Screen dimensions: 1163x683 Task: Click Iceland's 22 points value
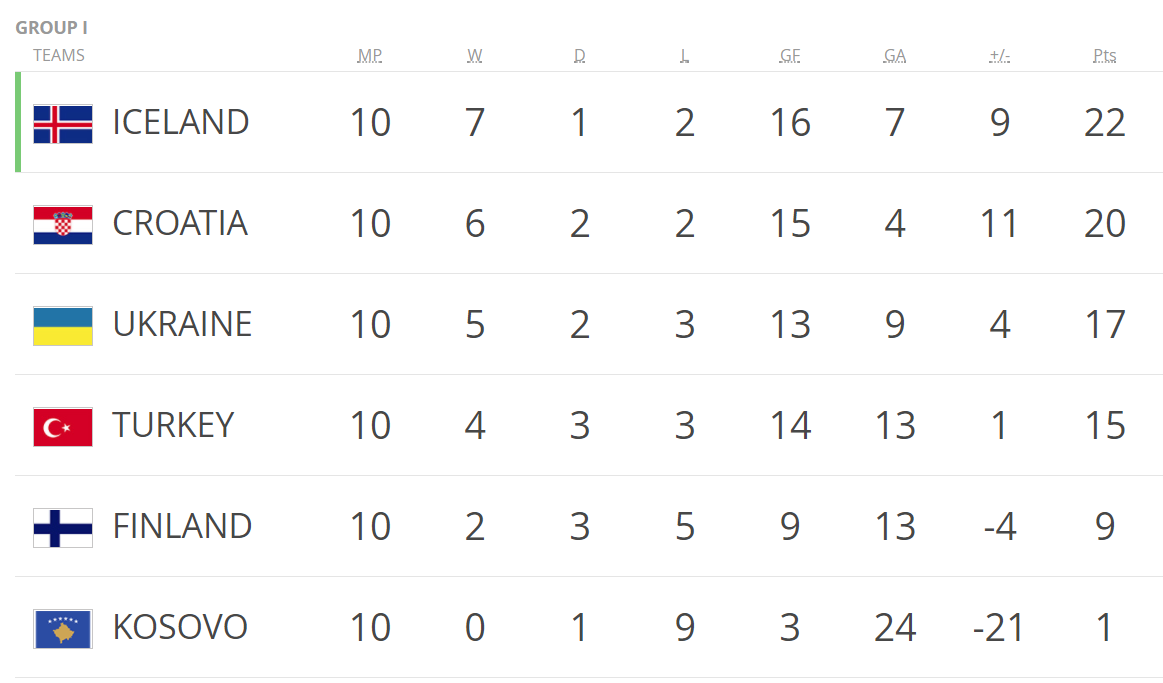[x=1105, y=123]
